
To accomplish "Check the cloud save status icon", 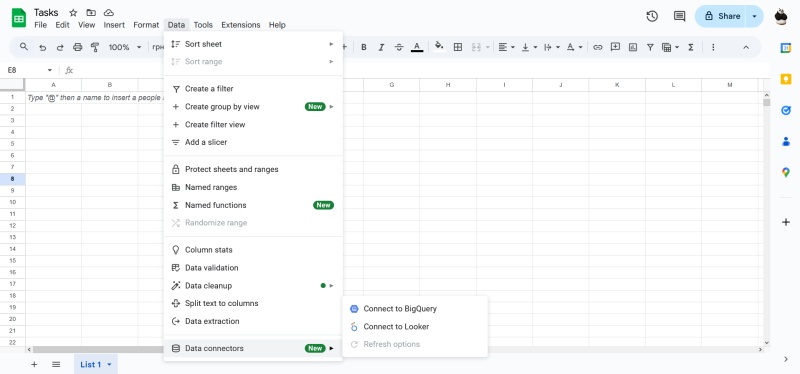I will pyautogui.click(x=109, y=13).
